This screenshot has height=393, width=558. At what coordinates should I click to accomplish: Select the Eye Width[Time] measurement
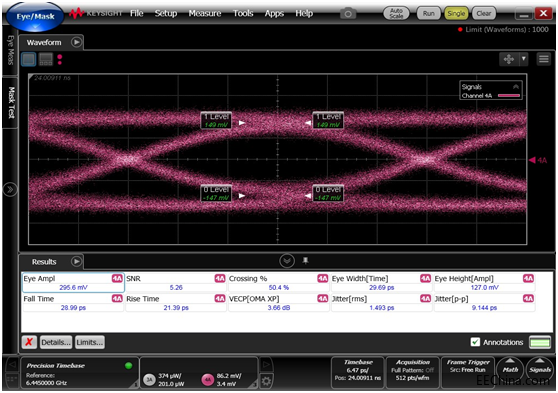tap(381, 283)
